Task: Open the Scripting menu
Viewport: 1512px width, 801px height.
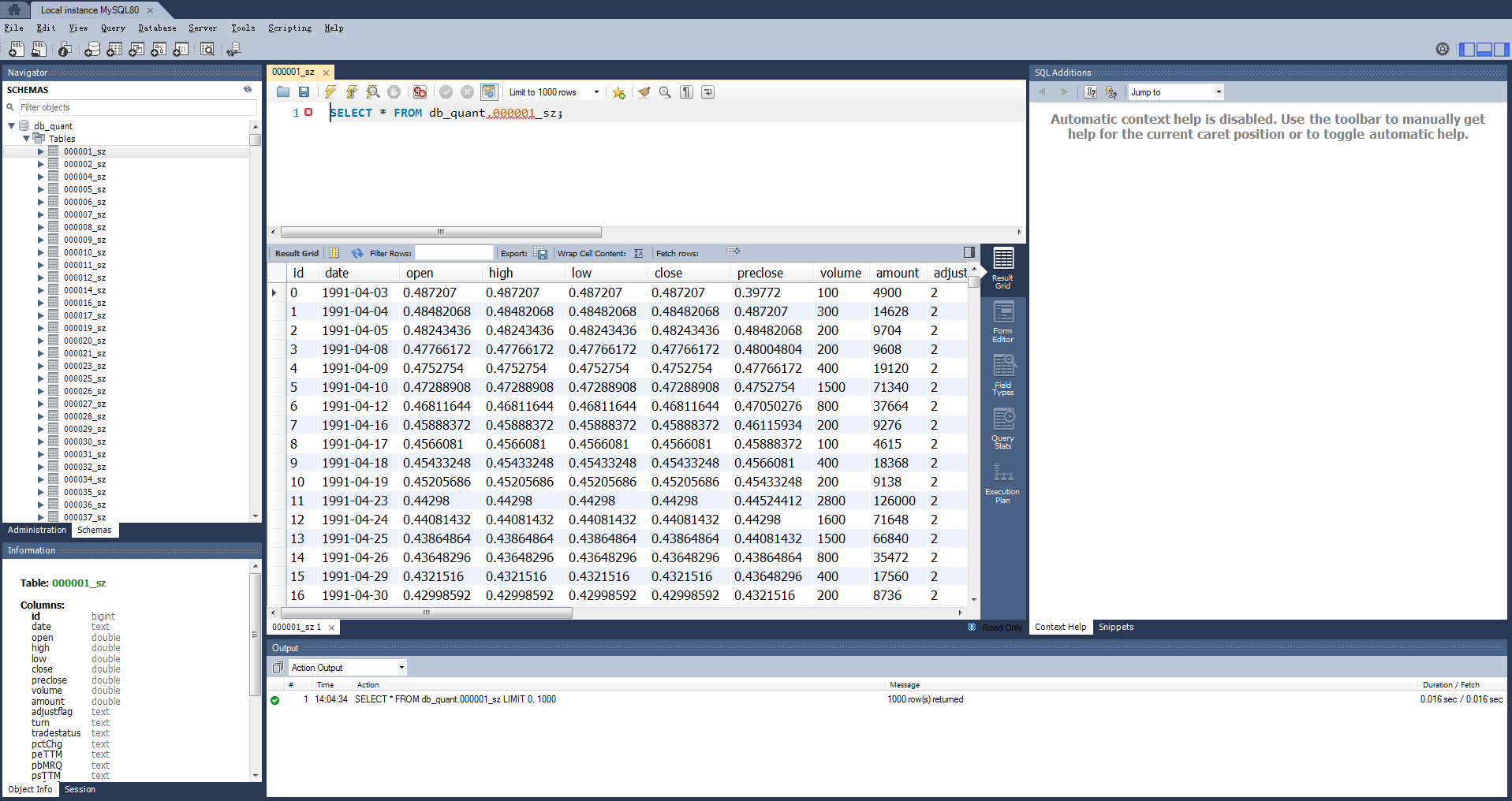Action: point(289,28)
